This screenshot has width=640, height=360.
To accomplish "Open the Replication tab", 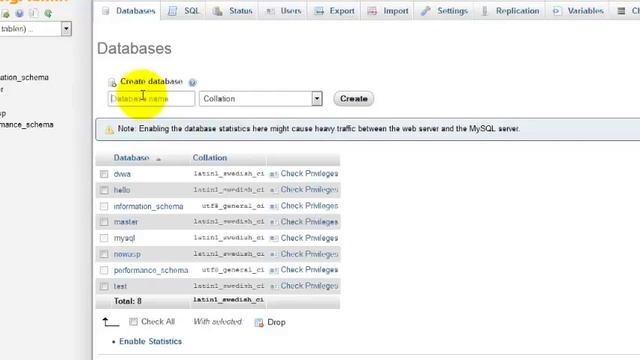I will pos(510,11).
